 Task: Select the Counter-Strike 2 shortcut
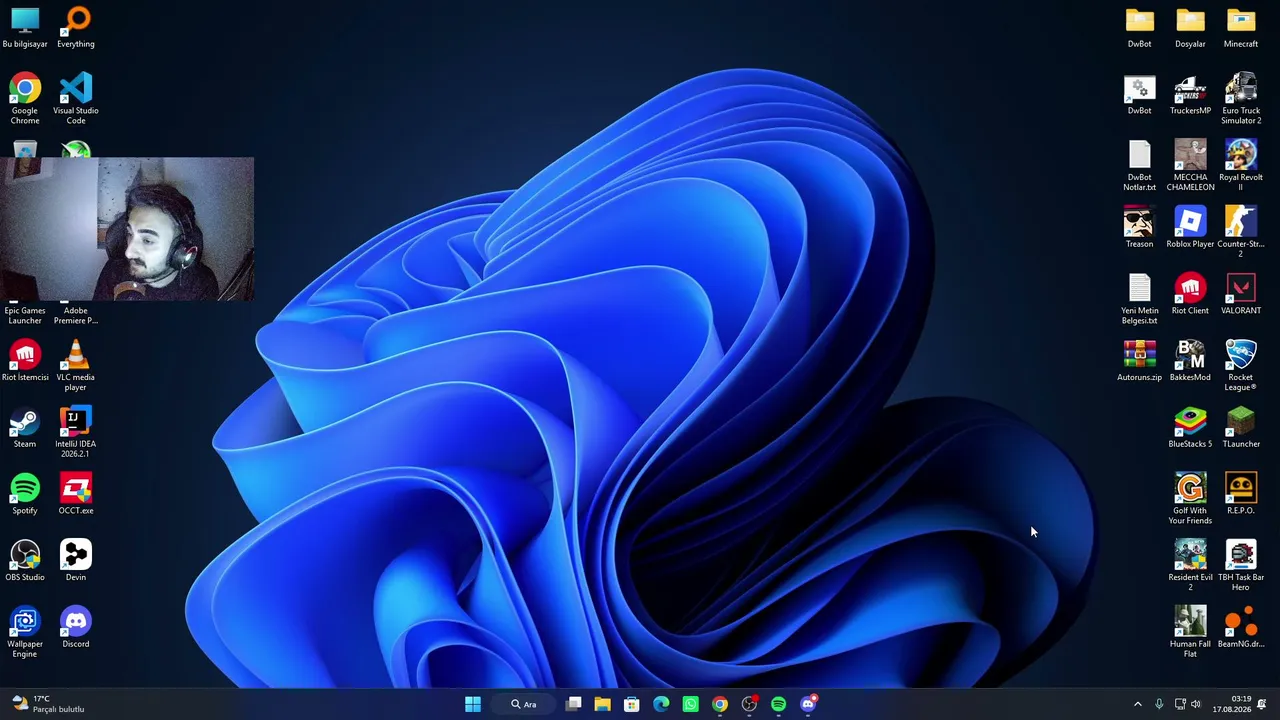click(1241, 233)
